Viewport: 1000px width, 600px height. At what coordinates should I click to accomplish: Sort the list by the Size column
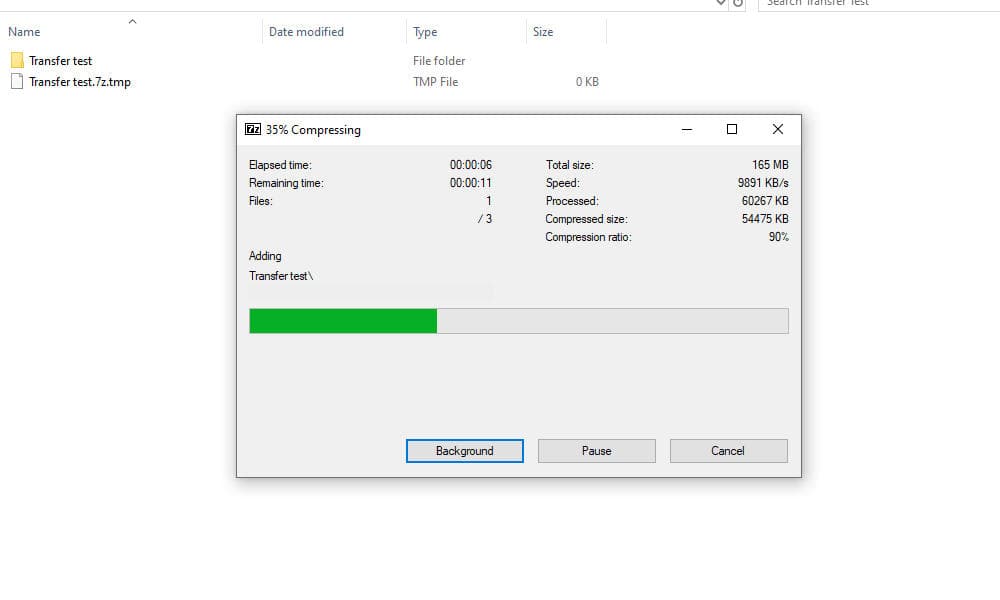543,32
